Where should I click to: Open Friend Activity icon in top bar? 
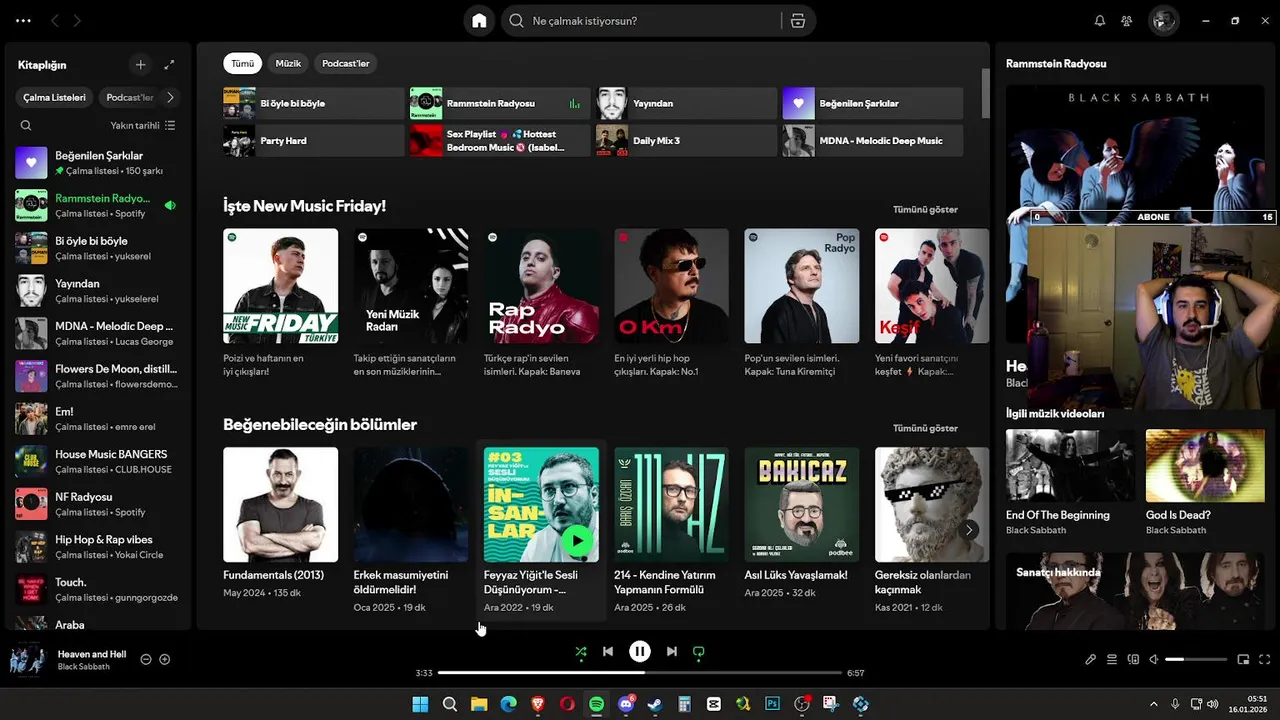tap(1127, 21)
